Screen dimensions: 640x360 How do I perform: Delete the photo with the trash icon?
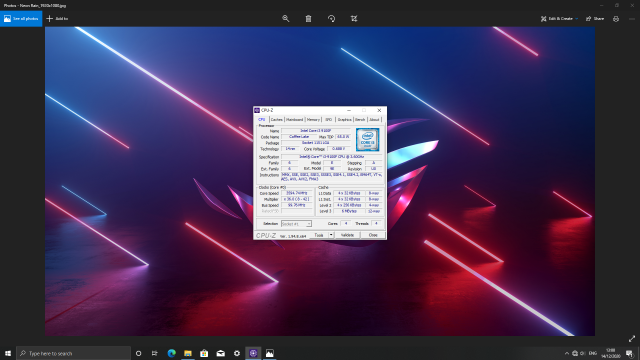309,19
